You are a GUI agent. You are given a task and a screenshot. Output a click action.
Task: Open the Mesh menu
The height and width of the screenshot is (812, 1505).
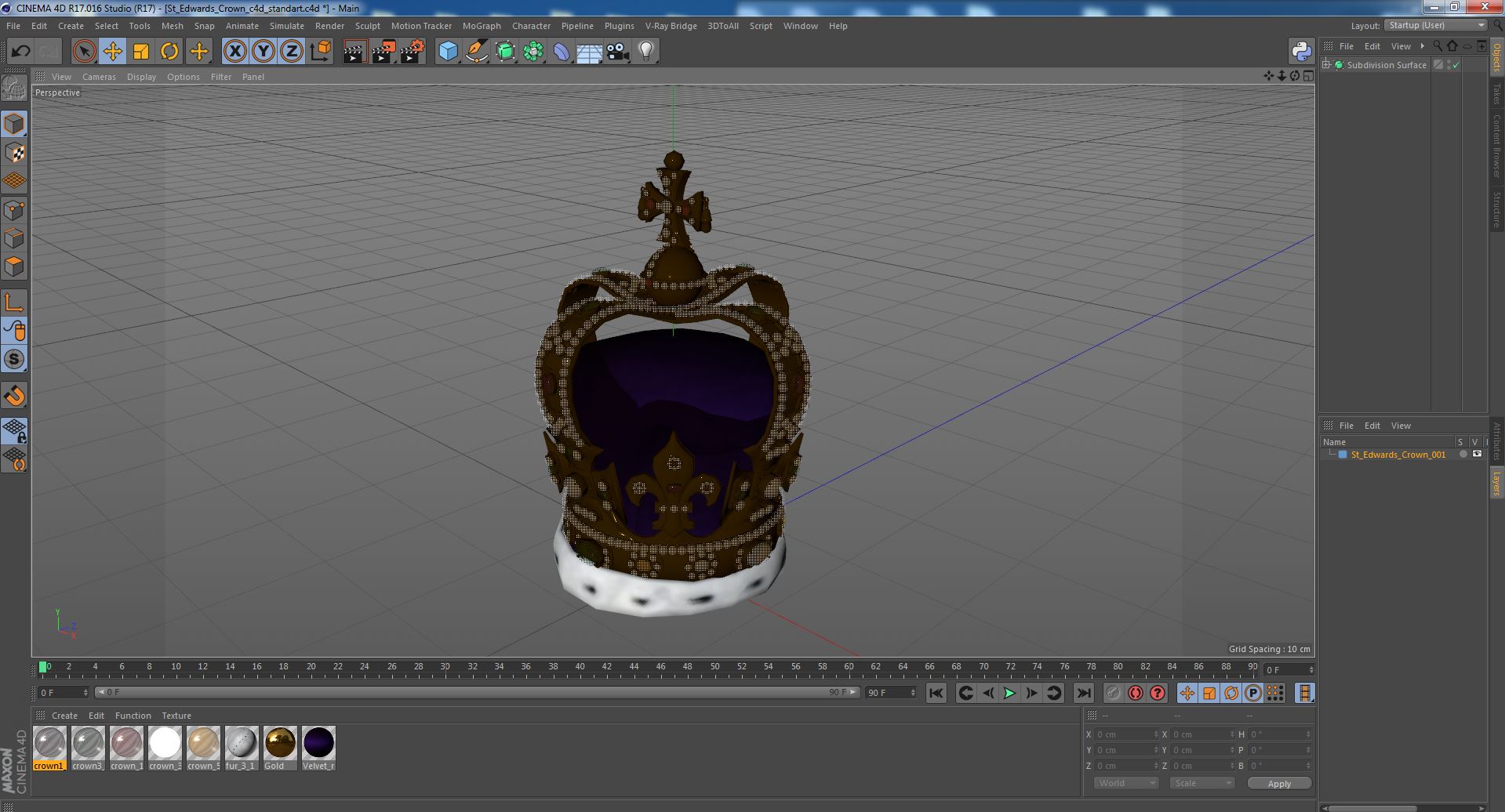point(172,26)
